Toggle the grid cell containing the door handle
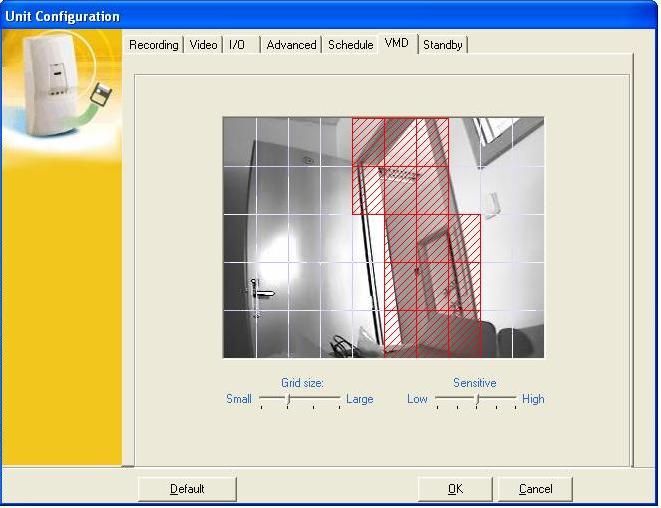Image resolution: width=661 pixels, height=508 pixels. coord(272,286)
